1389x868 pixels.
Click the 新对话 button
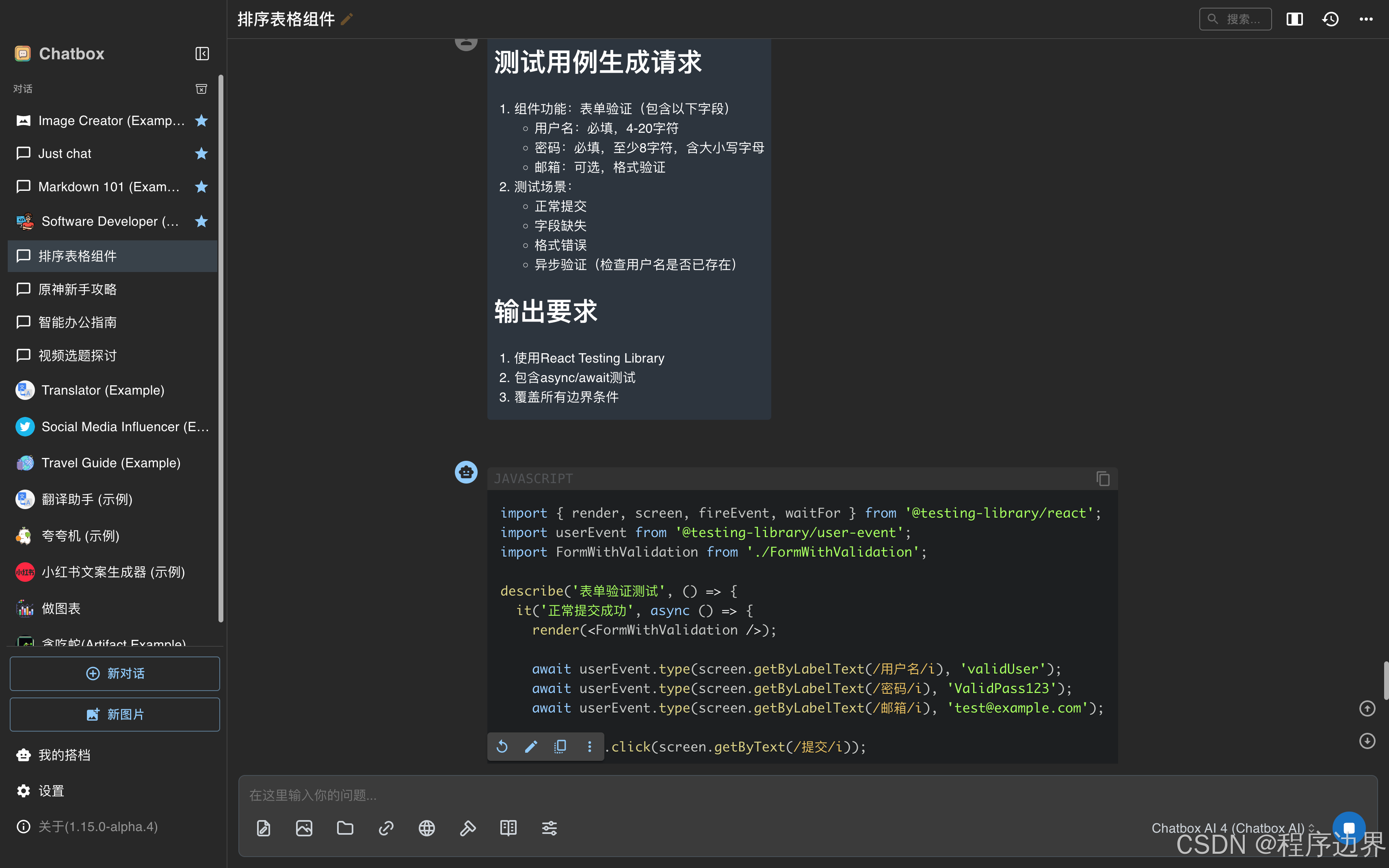[115, 674]
